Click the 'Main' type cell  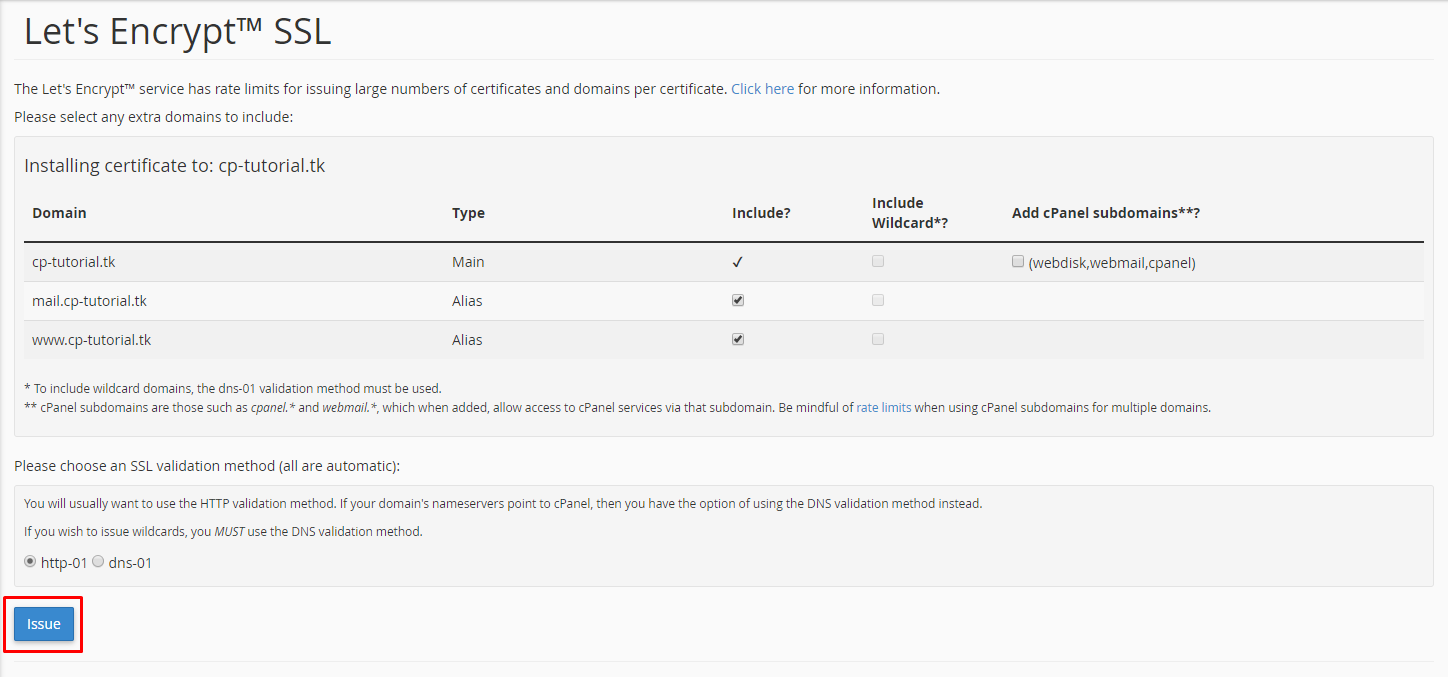(468, 262)
